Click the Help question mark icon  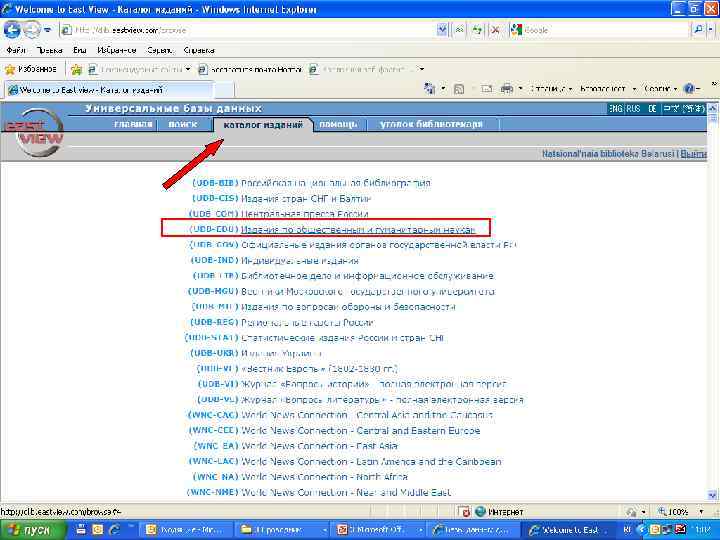coord(689,89)
